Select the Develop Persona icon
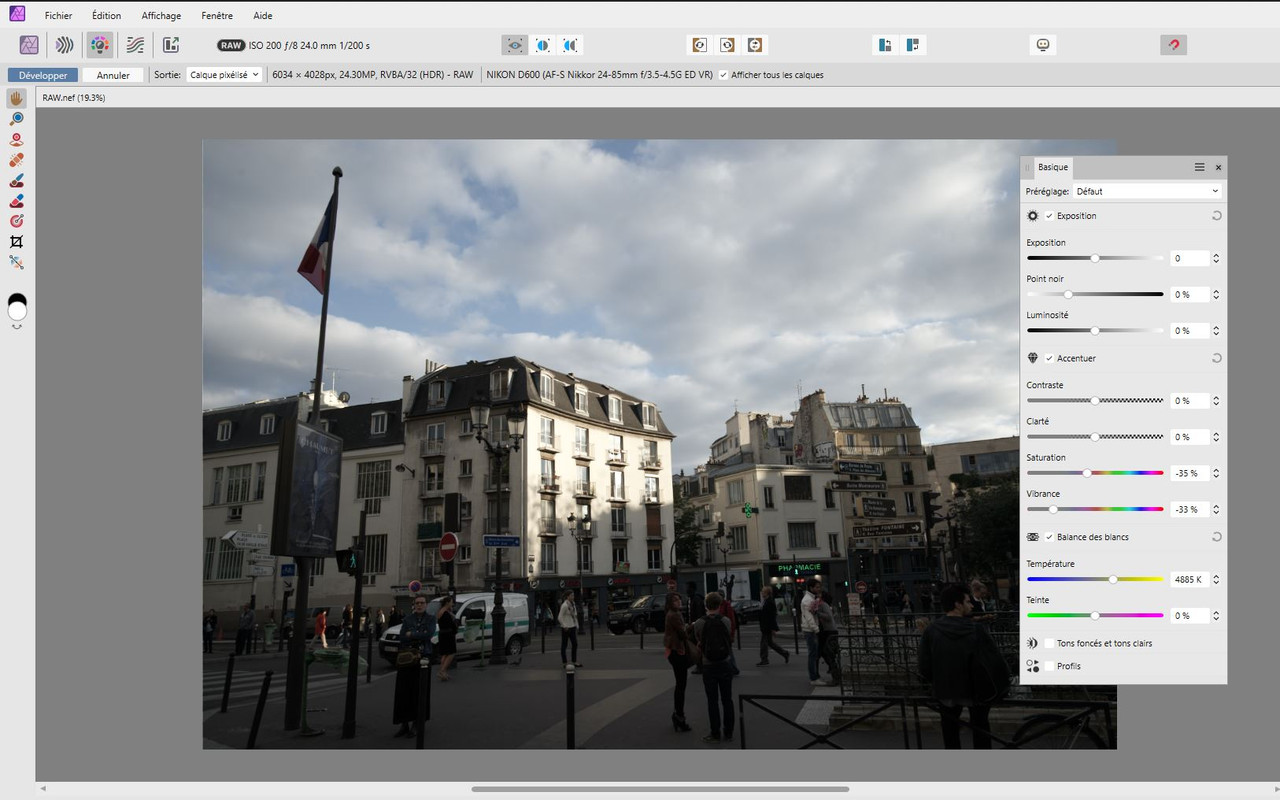 (x=99, y=45)
